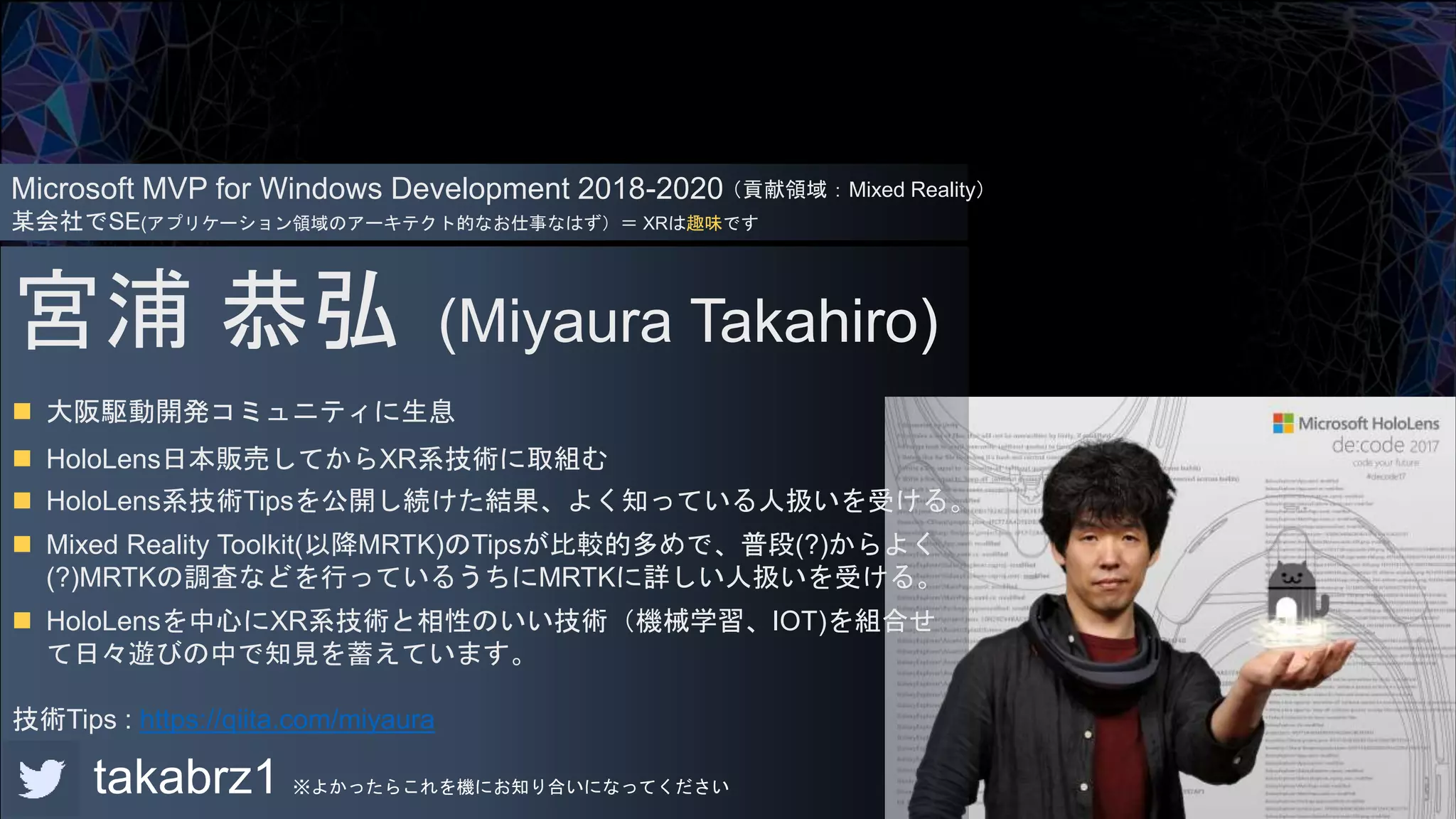This screenshot has height=819, width=1456.
Task: Click the bullet beside HoloLens系技術Tips line
Action: coord(22,500)
